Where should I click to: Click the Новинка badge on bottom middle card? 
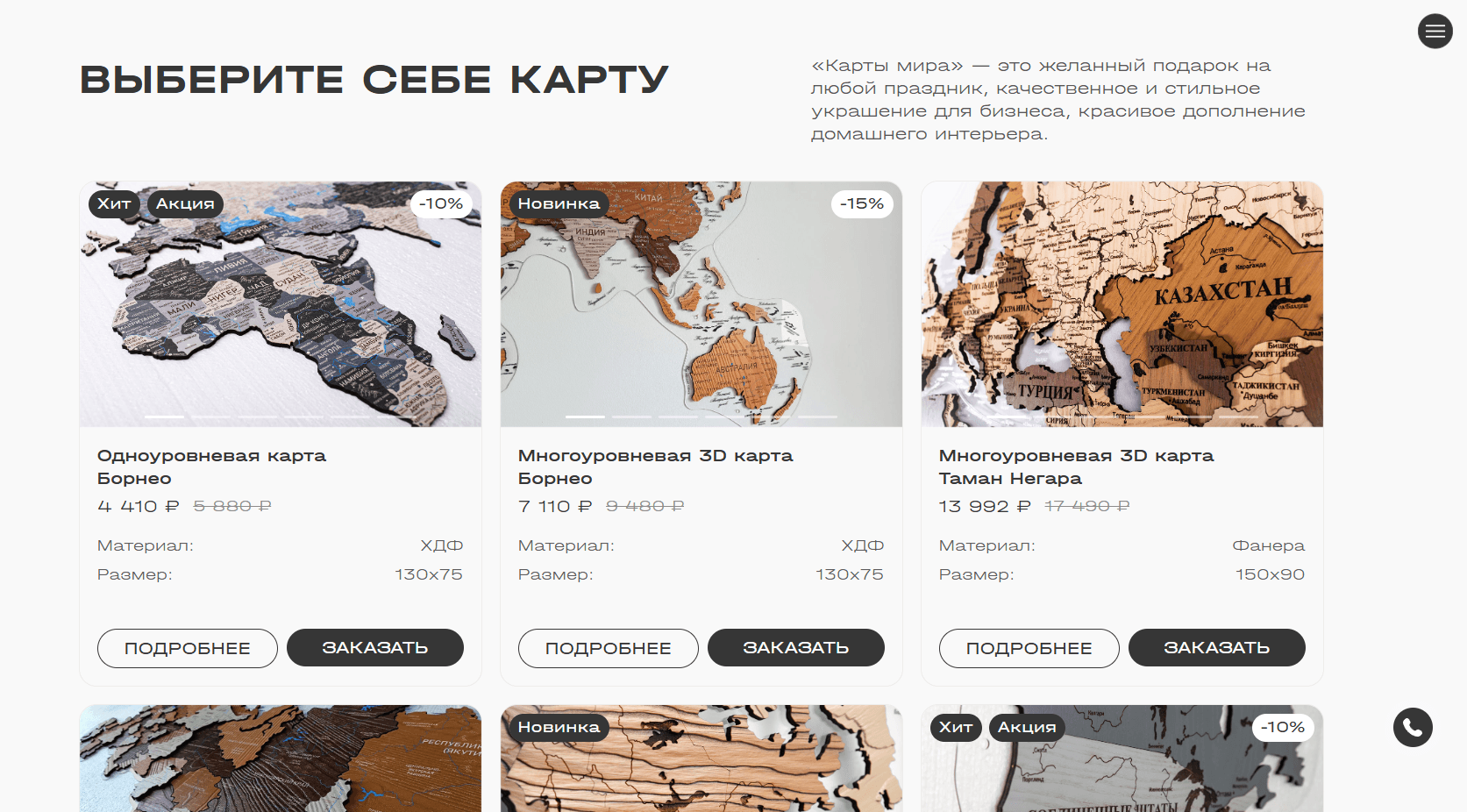(559, 727)
